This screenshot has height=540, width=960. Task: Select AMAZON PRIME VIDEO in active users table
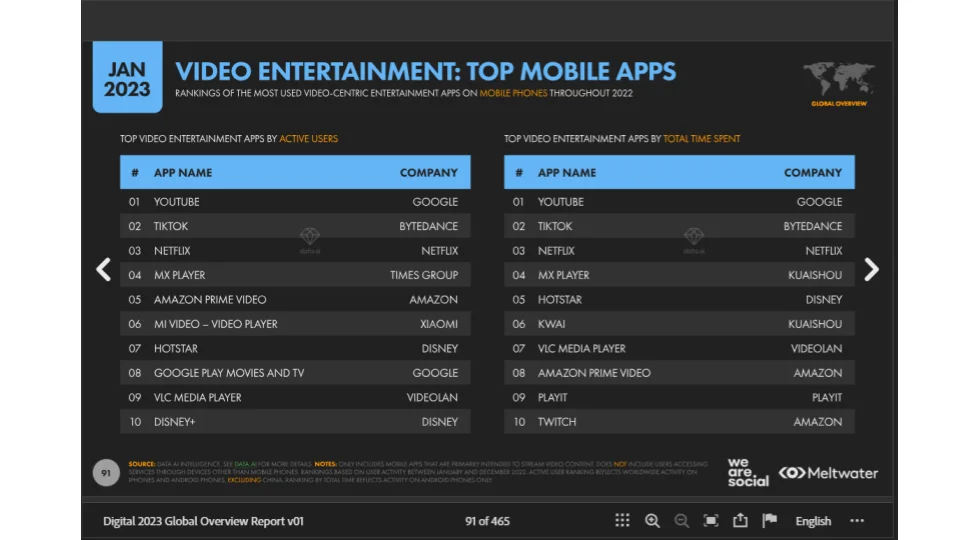(x=210, y=299)
